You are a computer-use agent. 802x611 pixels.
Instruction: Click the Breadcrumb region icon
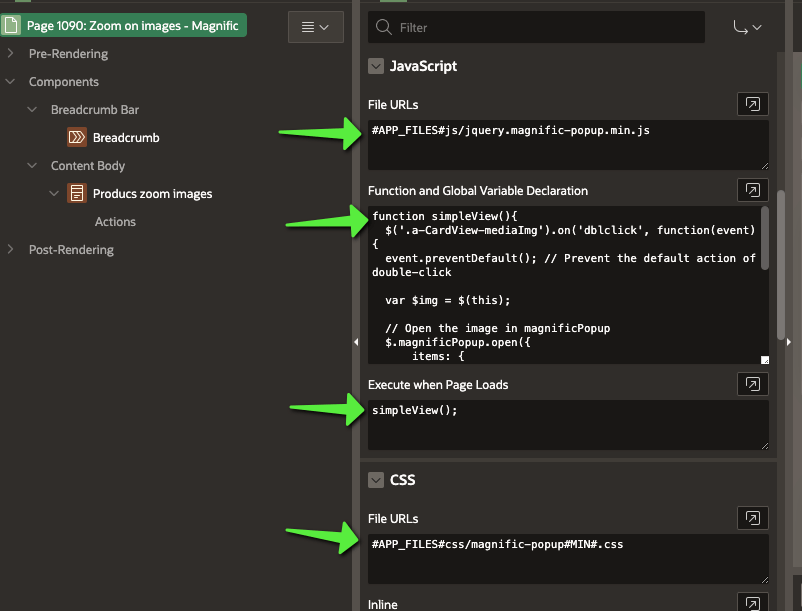click(77, 137)
